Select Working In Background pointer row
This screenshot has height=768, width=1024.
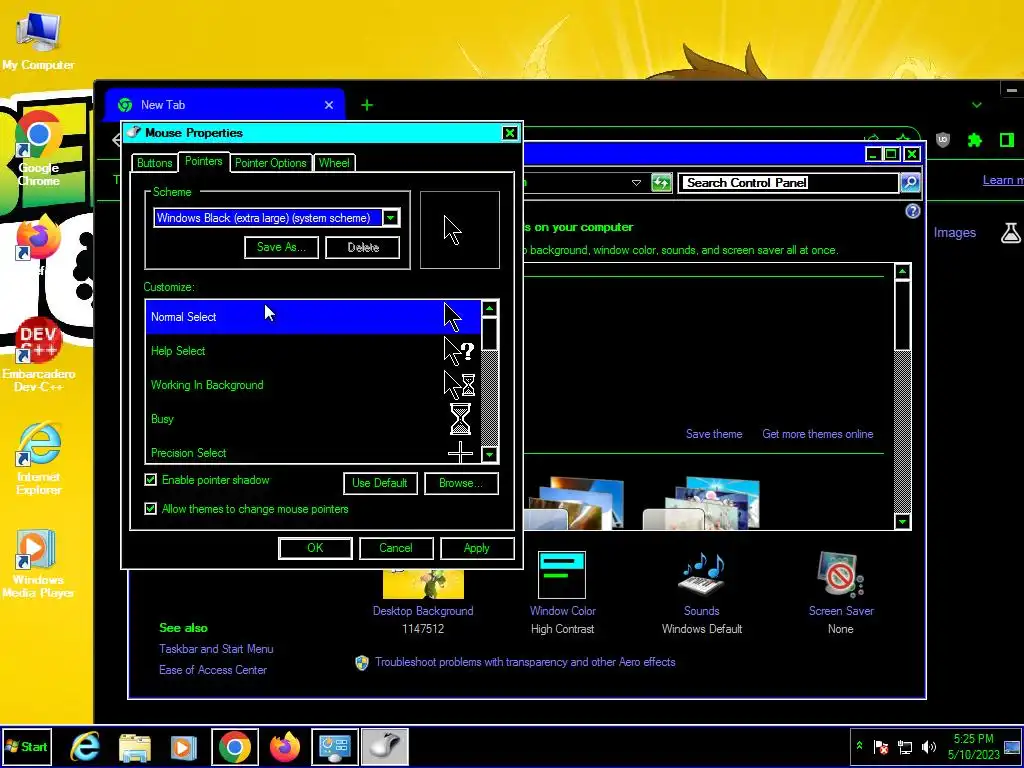(313, 385)
